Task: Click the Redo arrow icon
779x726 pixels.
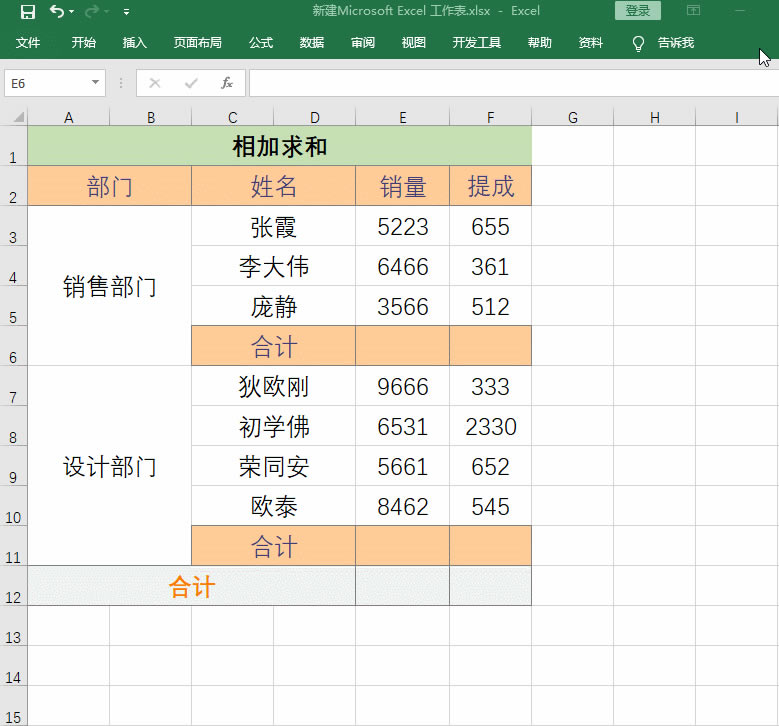Action: [92, 12]
